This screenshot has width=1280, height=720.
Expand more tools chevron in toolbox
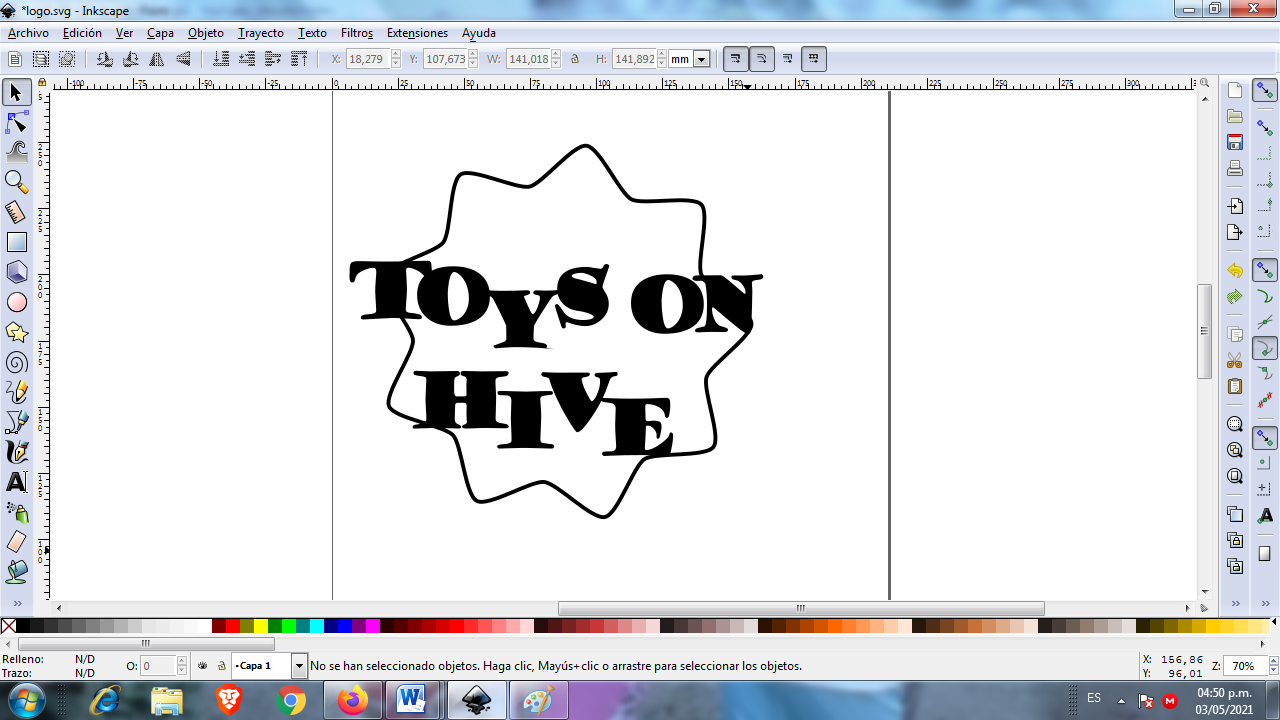pyautogui.click(x=16, y=603)
